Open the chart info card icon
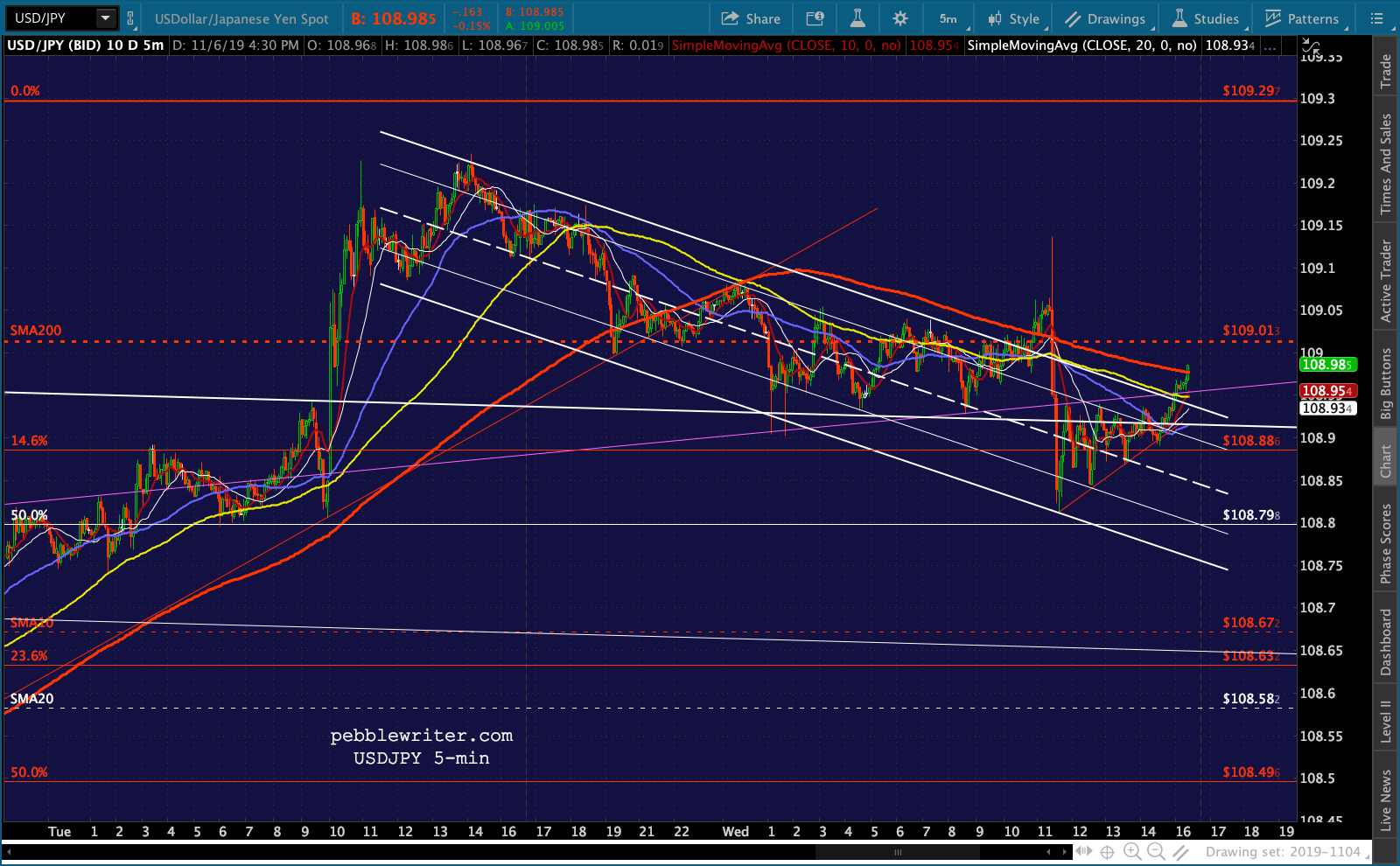The width and height of the screenshot is (1400, 866). 815,18
